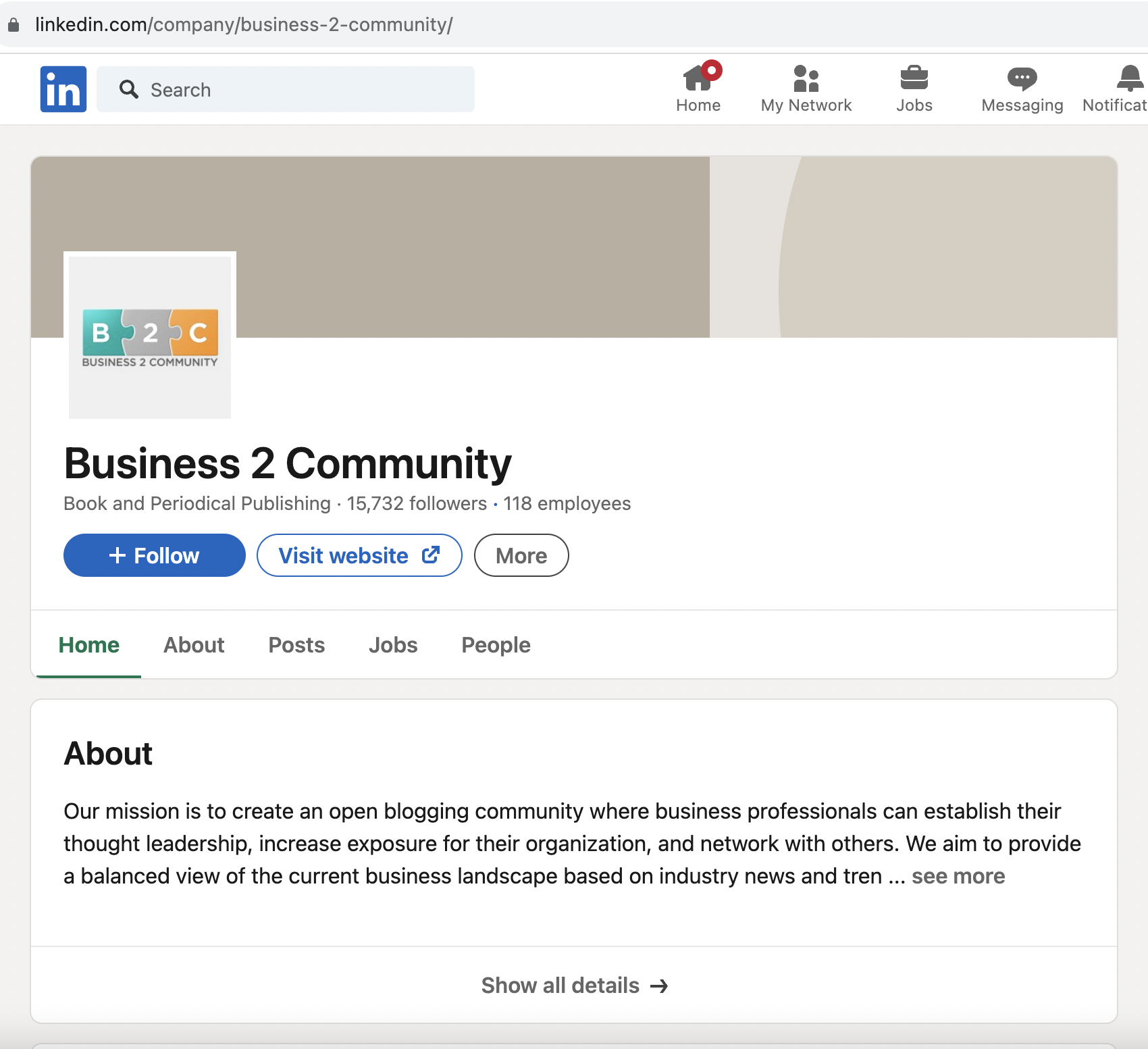The width and height of the screenshot is (1148, 1049).
Task: Click inside the Search input field
Action: 286,89
